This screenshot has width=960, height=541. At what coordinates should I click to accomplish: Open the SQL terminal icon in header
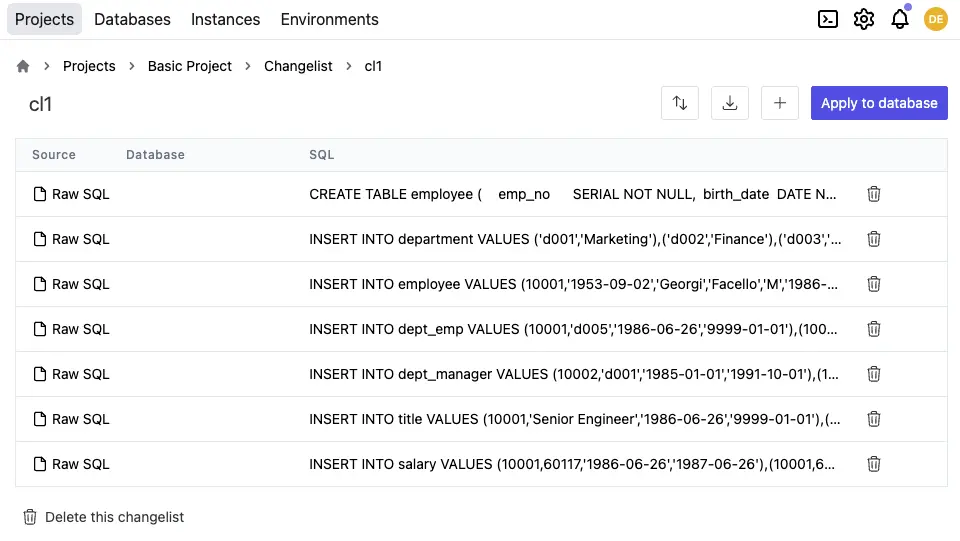click(x=828, y=19)
